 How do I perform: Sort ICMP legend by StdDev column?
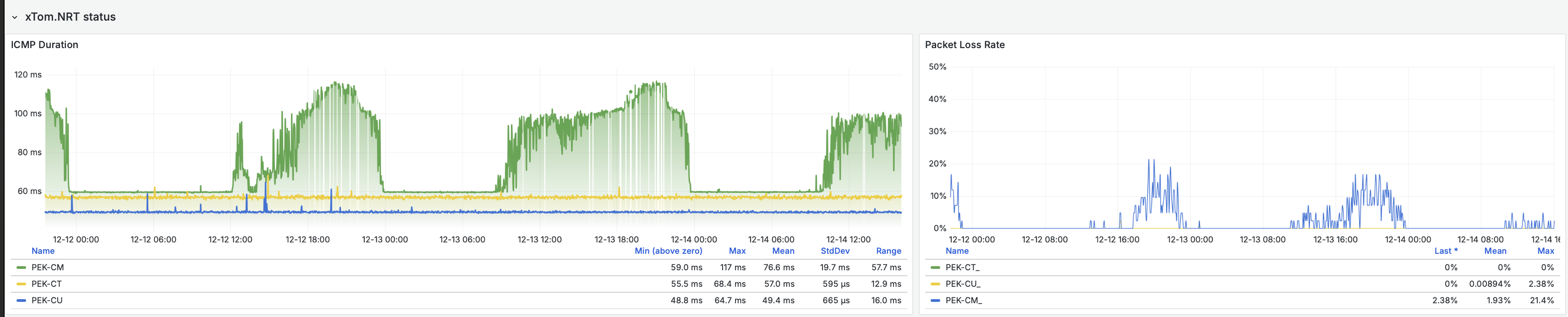pos(834,251)
